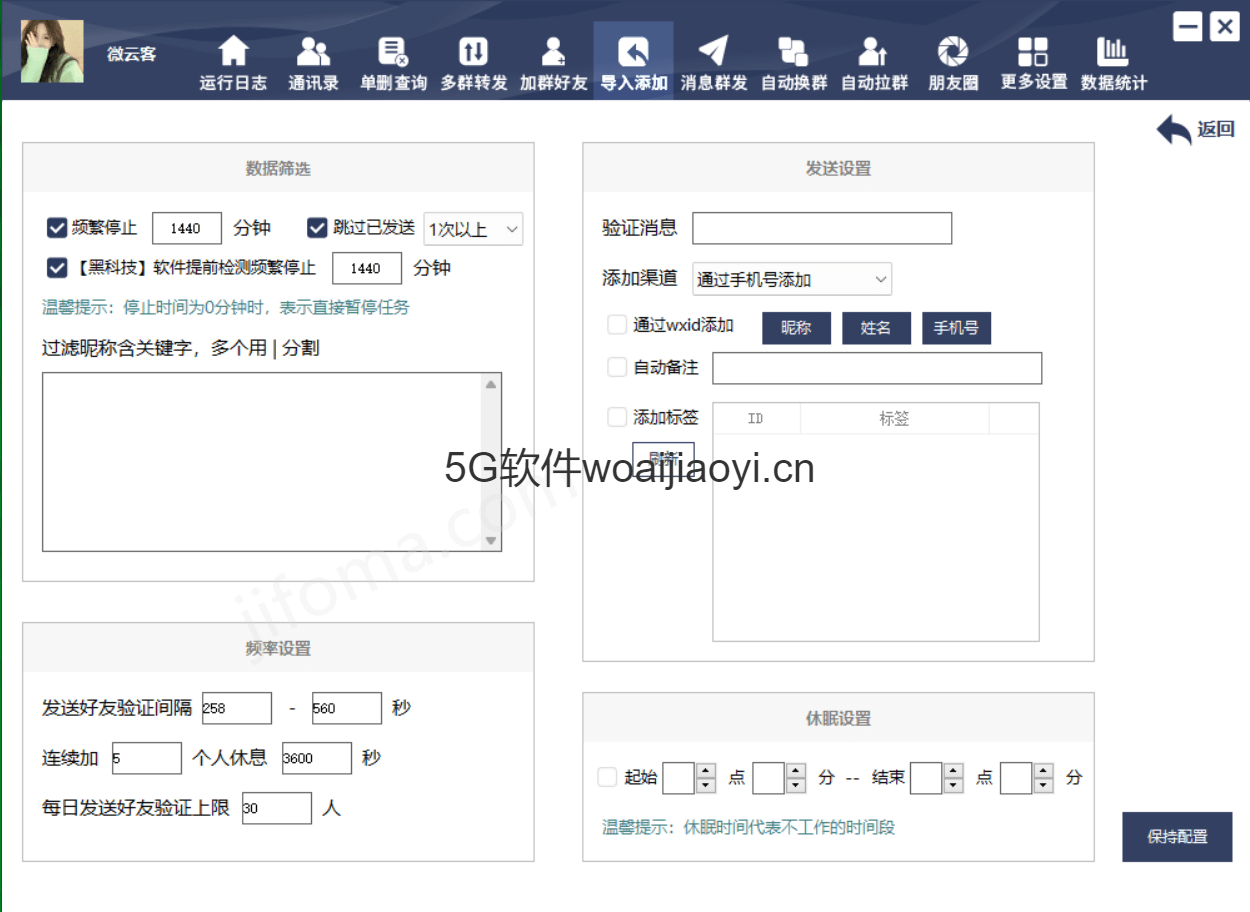Click the 连续加 count field

pyautogui.click(x=147, y=758)
